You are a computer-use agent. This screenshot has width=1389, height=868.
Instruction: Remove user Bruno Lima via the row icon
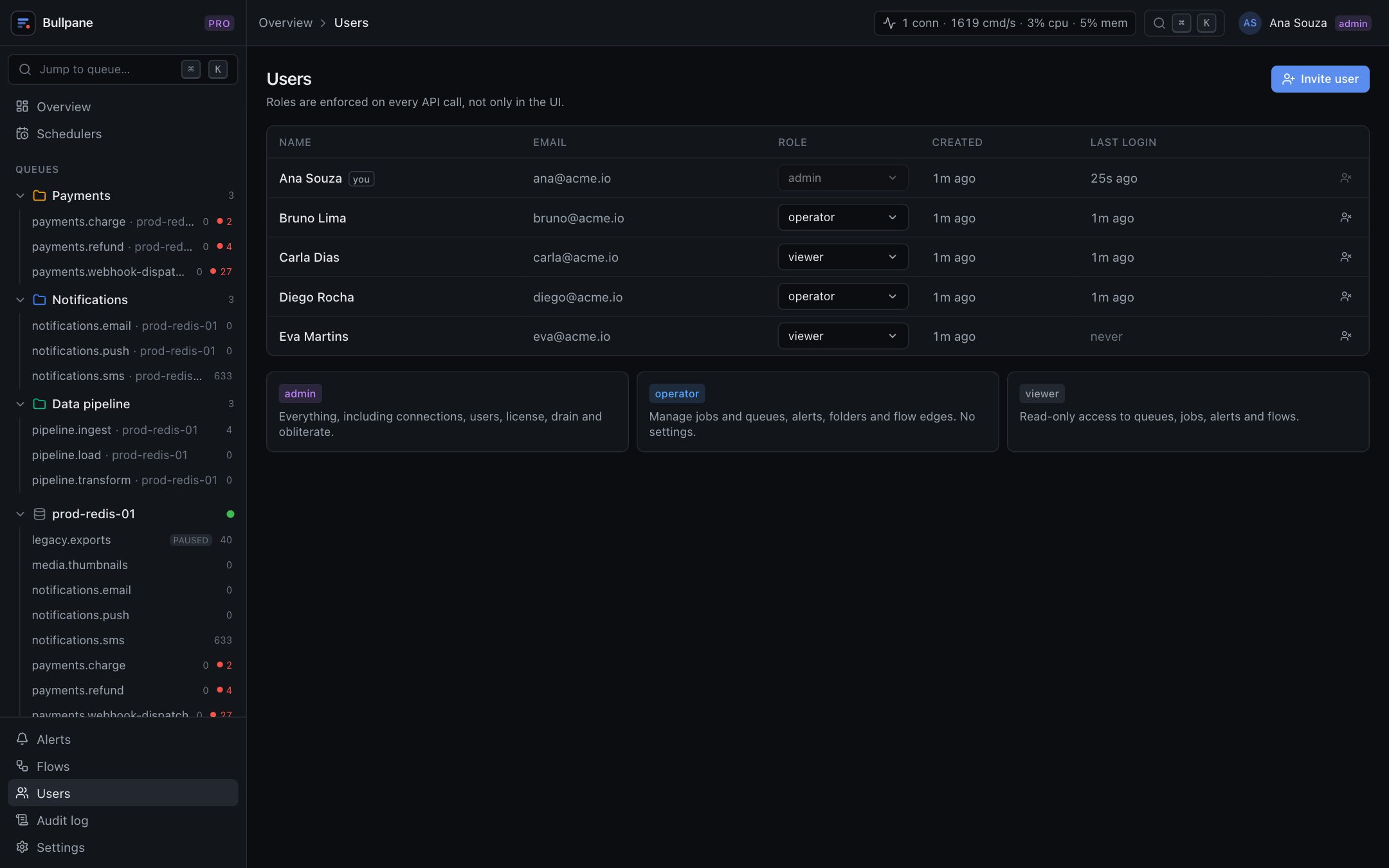1345,217
